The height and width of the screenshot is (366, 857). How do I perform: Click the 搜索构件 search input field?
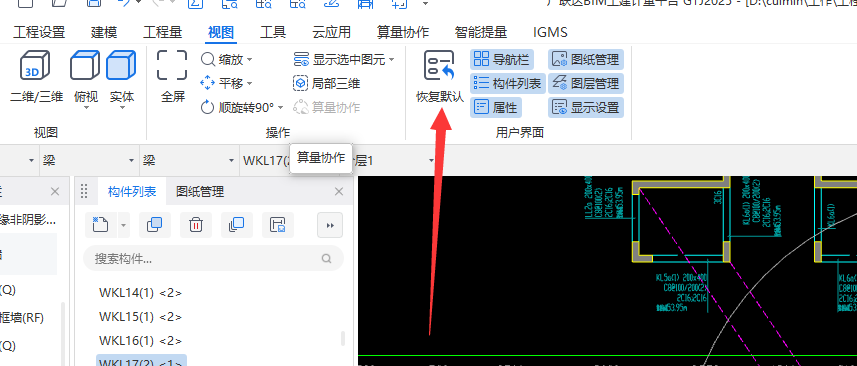pos(214,258)
